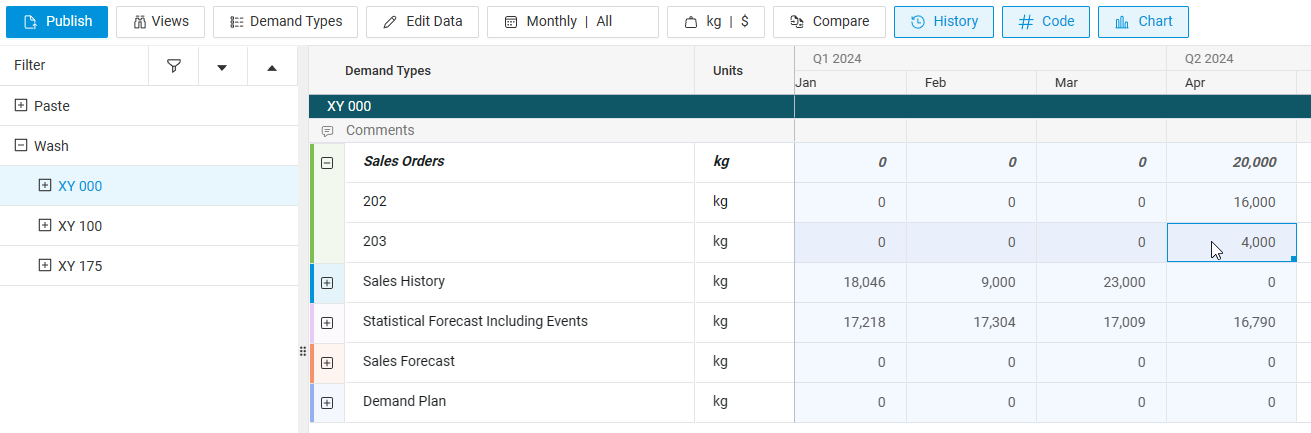Open the Monthly | All period dropdown
This screenshot has height=433, width=1311.
[x=572, y=21]
